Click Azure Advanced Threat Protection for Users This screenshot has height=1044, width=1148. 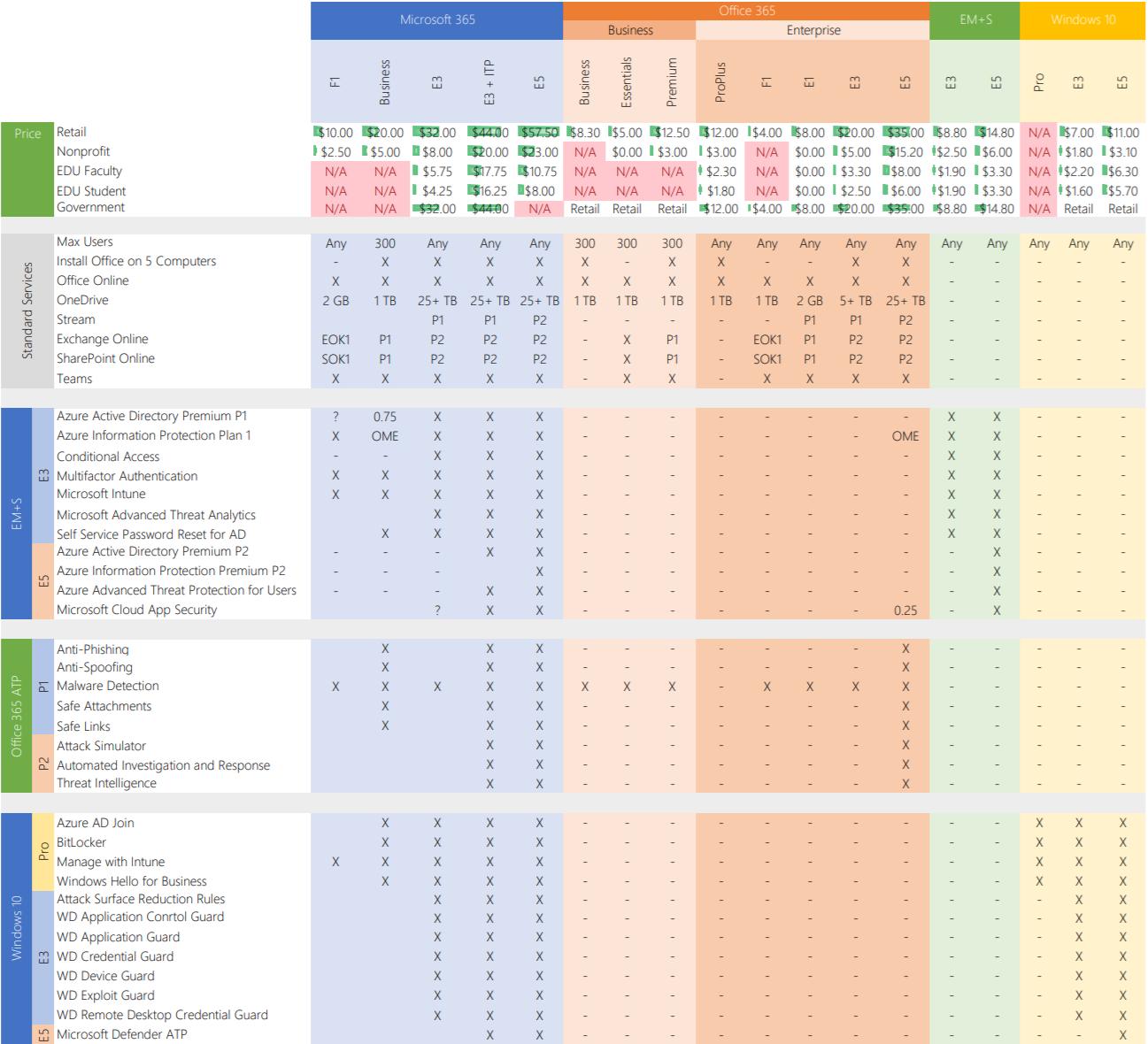(177, 590)
